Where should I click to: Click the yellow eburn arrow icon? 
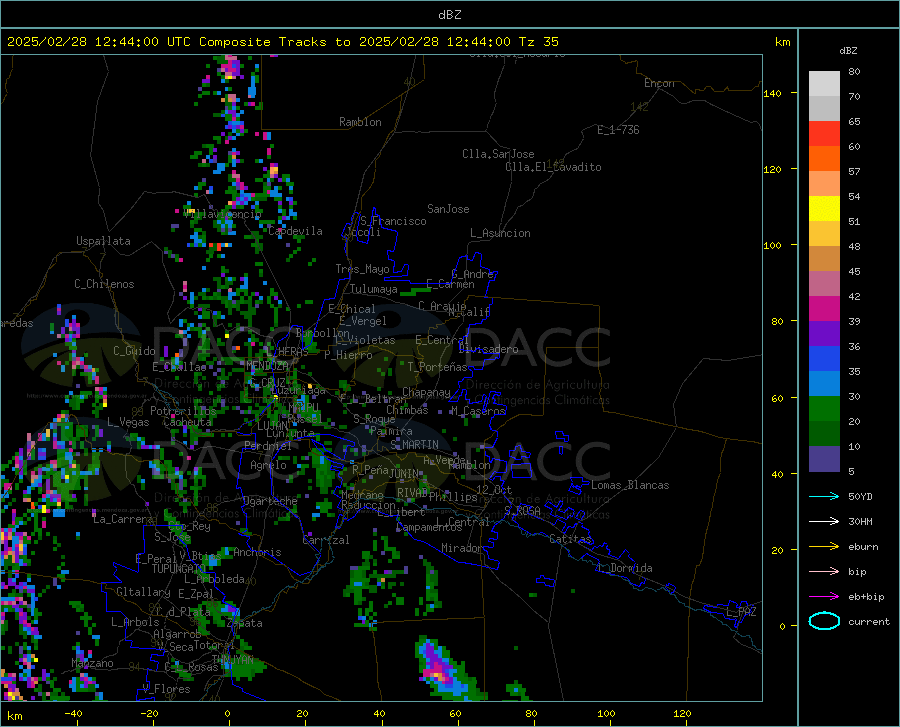[824, 547]
